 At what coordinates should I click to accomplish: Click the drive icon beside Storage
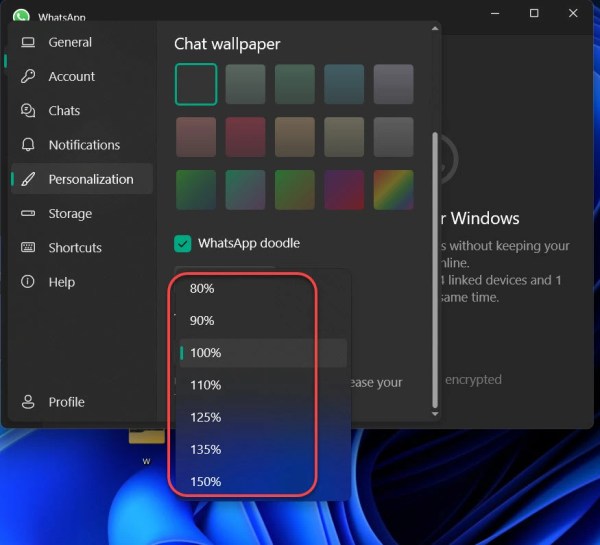(28, 213)
